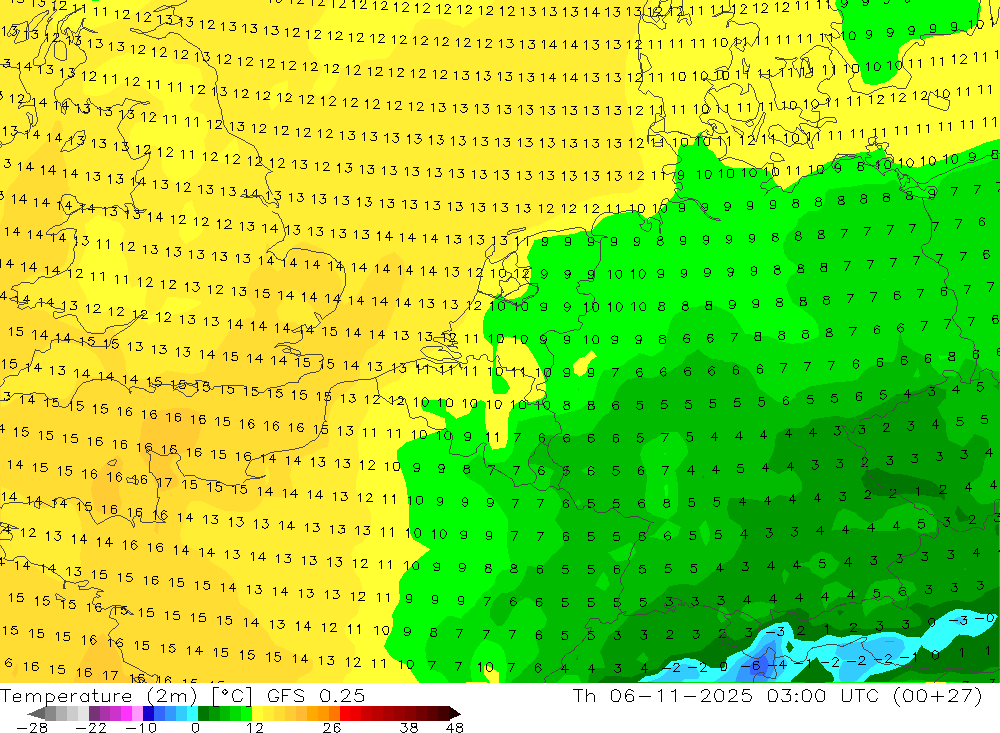Screen dimensions: 1000x733
Task: Click the "Temperature (2m)" title text
Action: click(99, 695)
